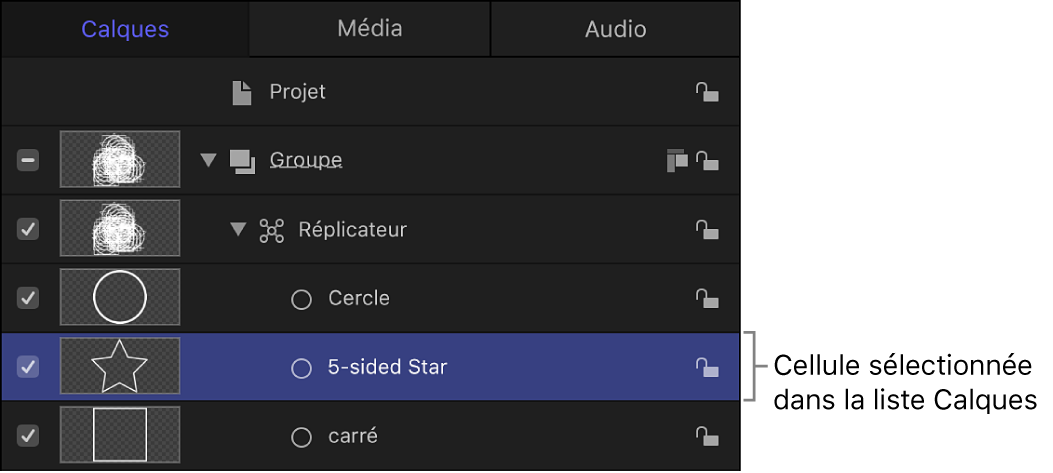Lock the Réplicateur layer
Image resolution: width=1053 pixels, height=473 pixels.
[707, 230]
